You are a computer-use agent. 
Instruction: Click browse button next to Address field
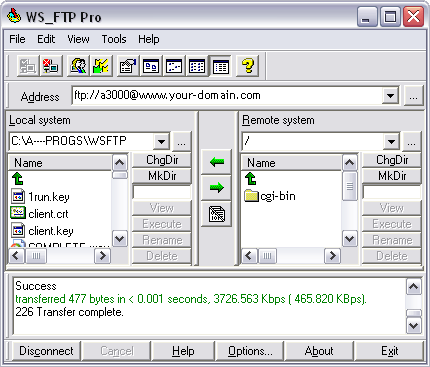(x=413, y=96)
